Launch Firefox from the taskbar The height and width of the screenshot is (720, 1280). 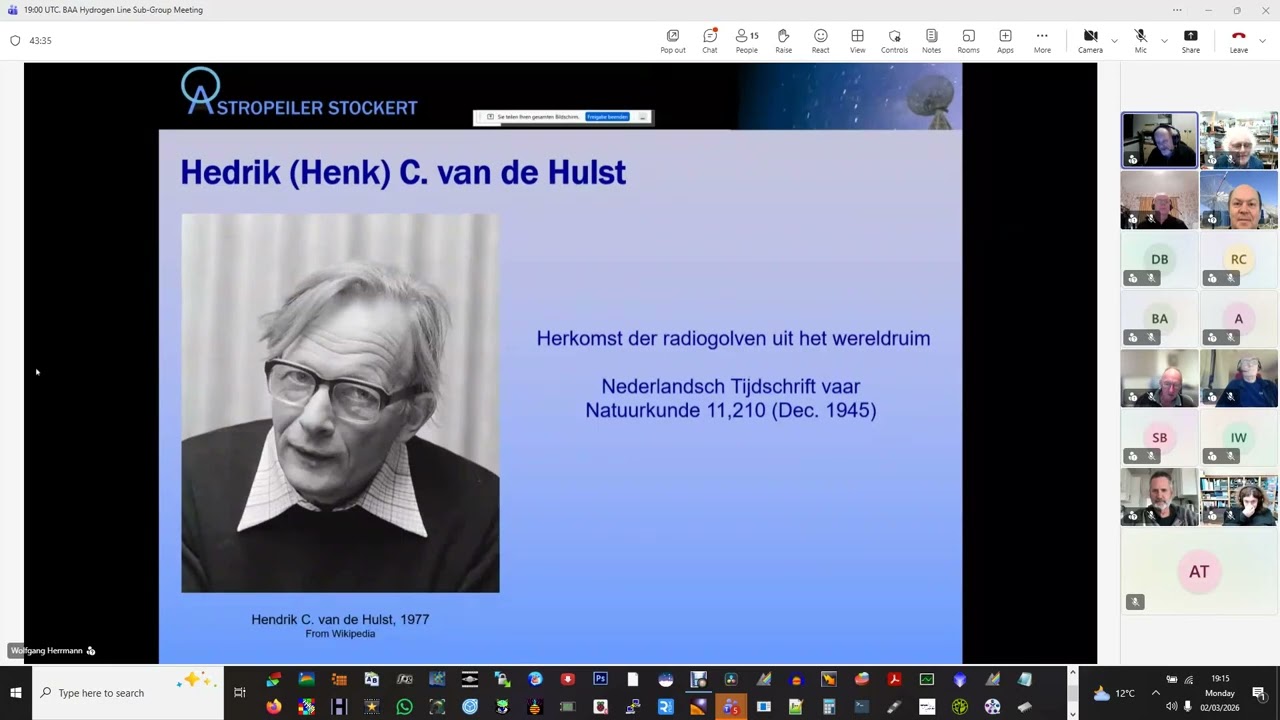274,707
